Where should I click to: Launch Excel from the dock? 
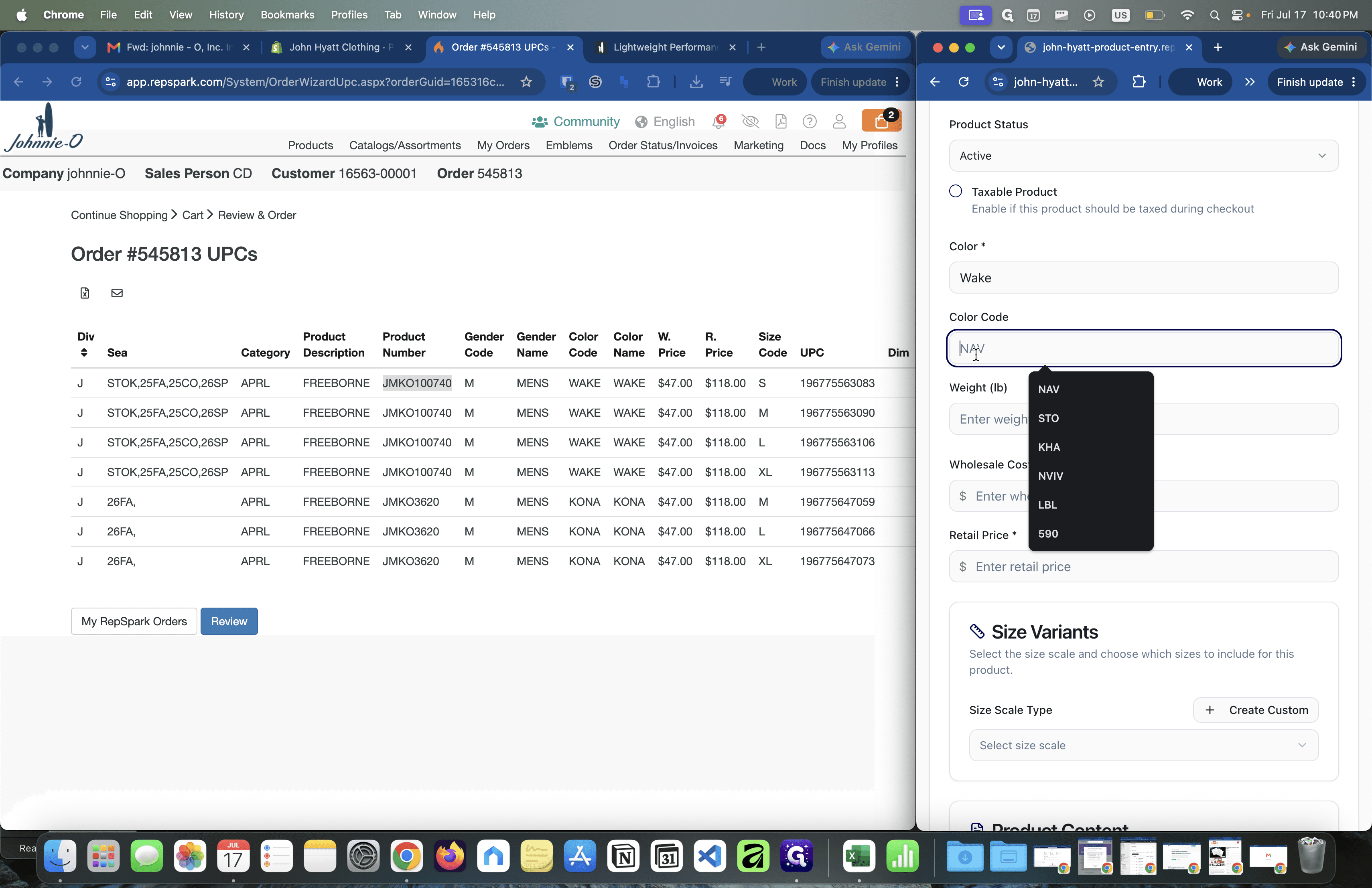pyautogui.click(x=859, y=856)
